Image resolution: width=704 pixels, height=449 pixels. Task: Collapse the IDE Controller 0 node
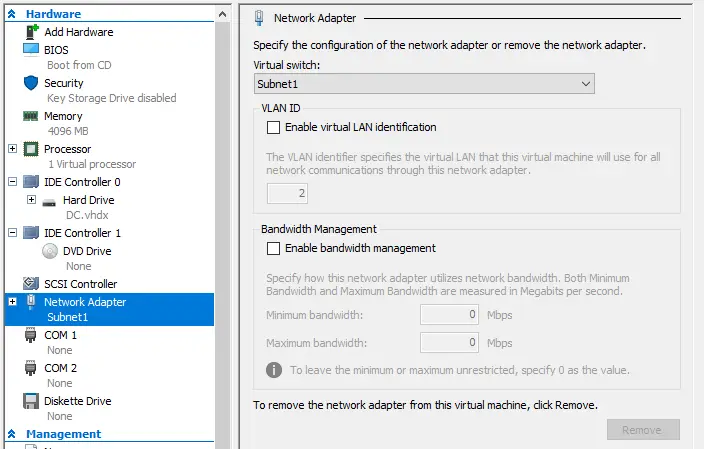pyautogui.click(x=13, y=182)
